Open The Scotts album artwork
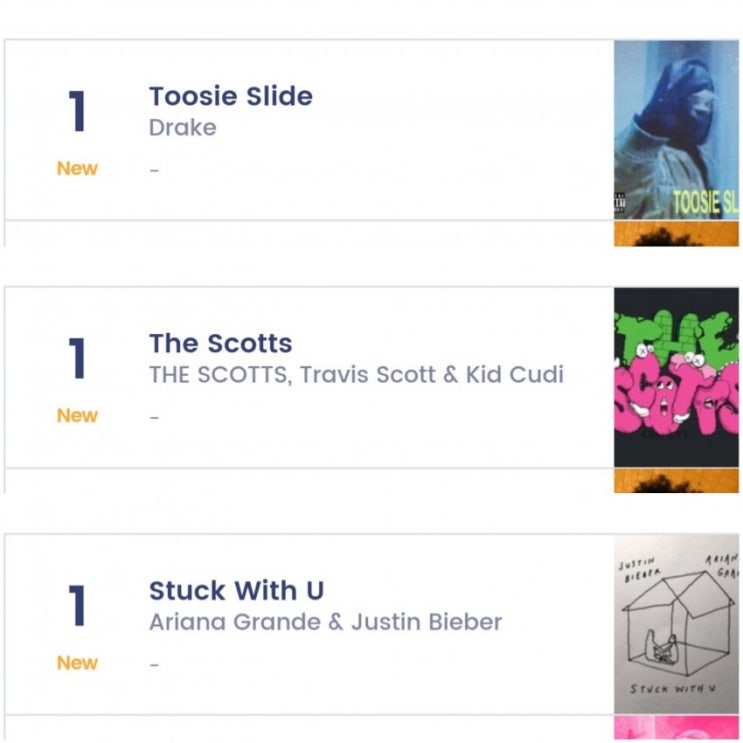Image resolution: width=743 pixels, height=743 pixels. [676, 377]
